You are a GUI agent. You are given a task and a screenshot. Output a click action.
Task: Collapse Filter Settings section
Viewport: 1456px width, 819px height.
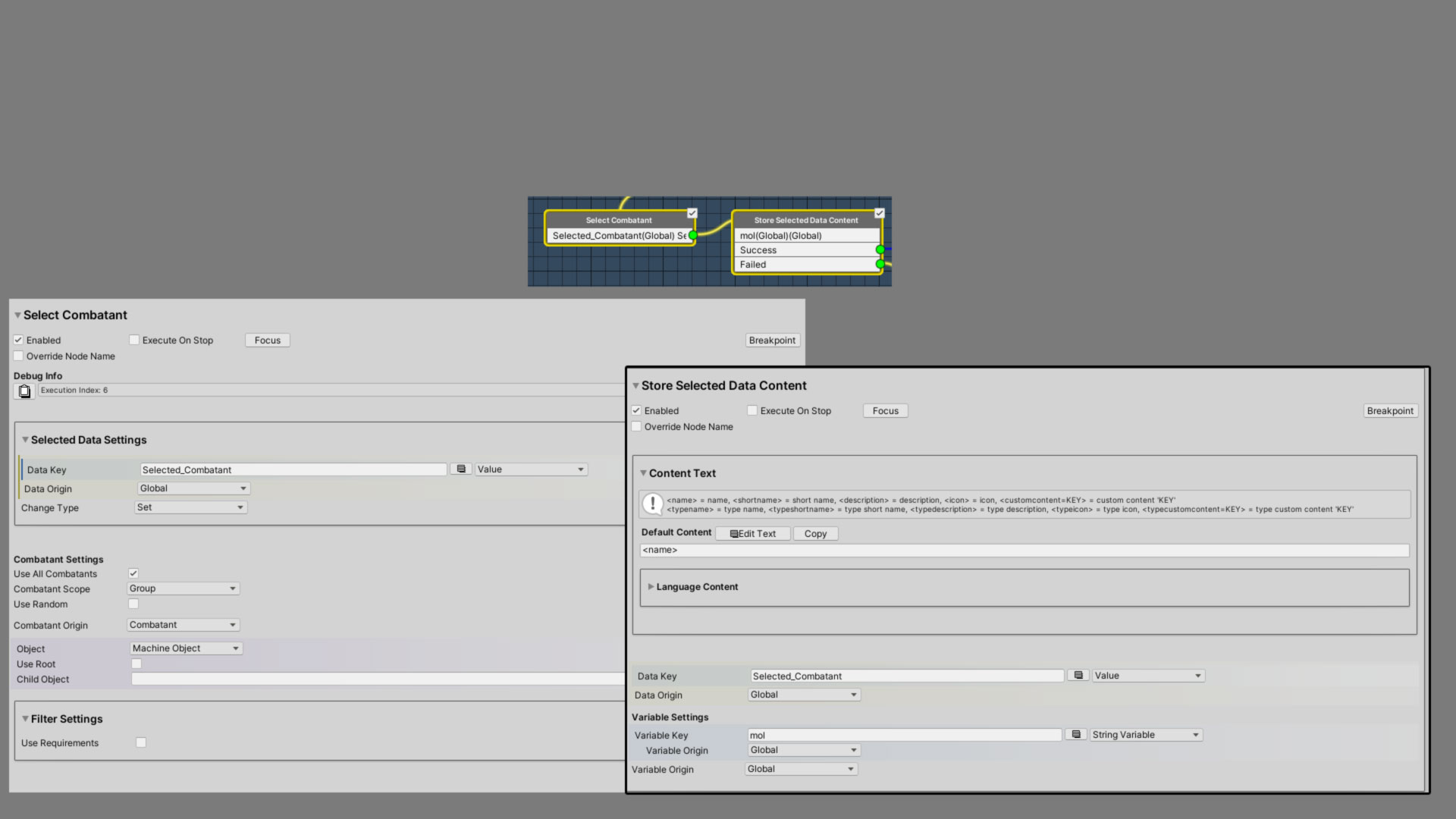[x=25, y=719]
